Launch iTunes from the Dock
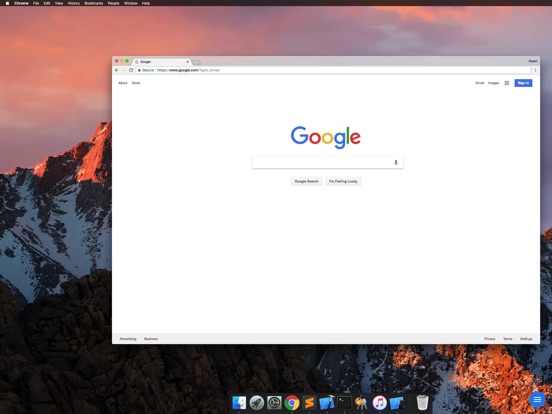The image size is (552, 414). [x=379, y=402]
